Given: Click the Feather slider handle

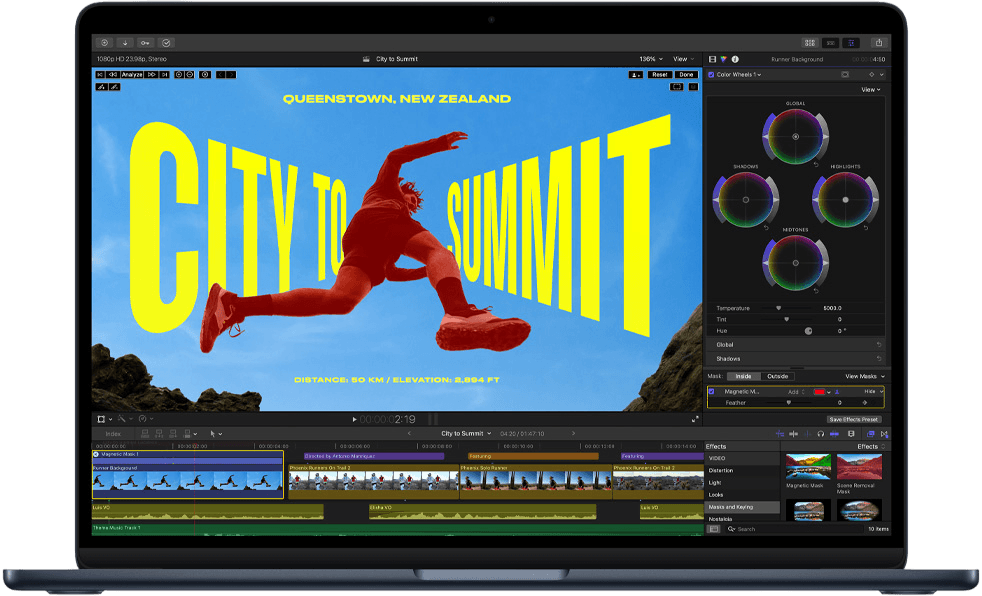Looking at the screenshot, I should 788,403.
